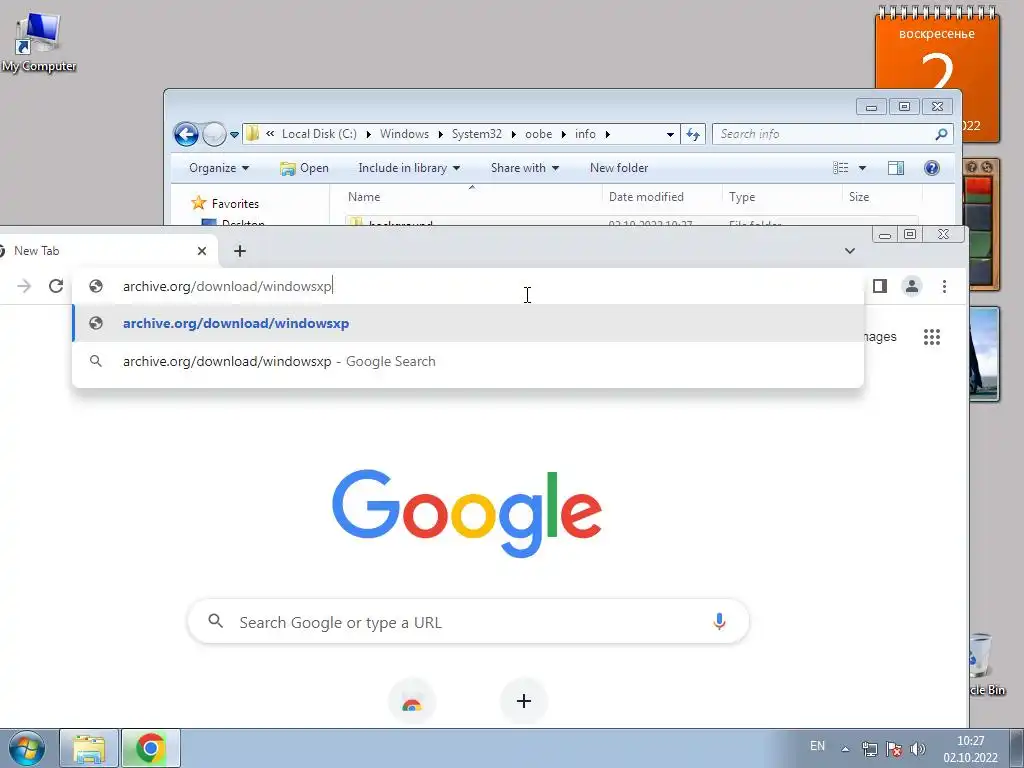Open the network tray icon

pos(869,749)
